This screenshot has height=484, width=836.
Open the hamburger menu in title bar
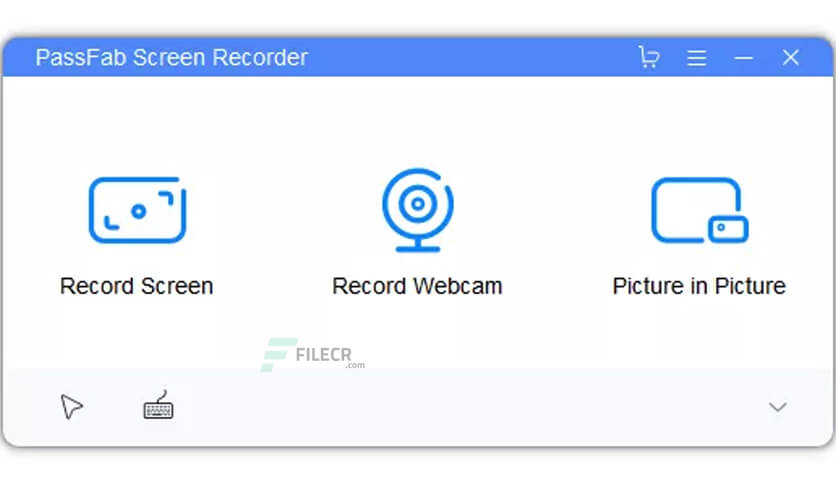[697, 58]
